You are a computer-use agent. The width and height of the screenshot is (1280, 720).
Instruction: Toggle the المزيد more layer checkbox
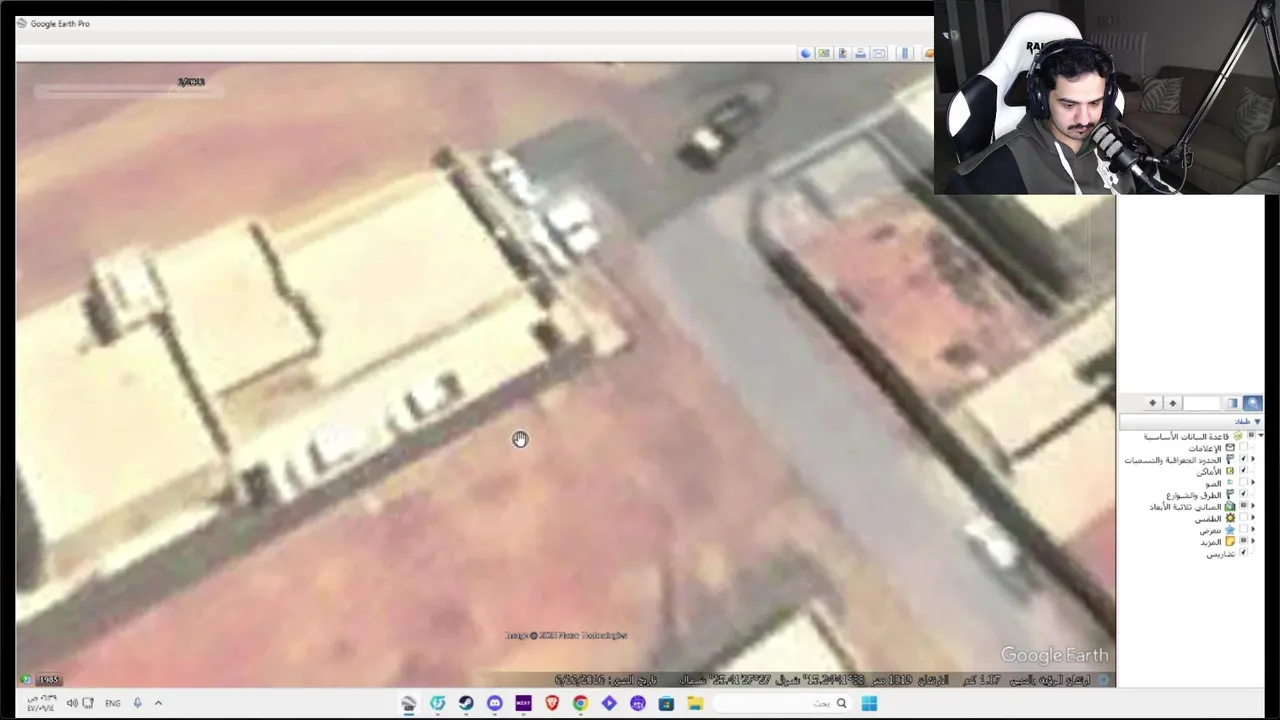click(x=1244, y=541)
